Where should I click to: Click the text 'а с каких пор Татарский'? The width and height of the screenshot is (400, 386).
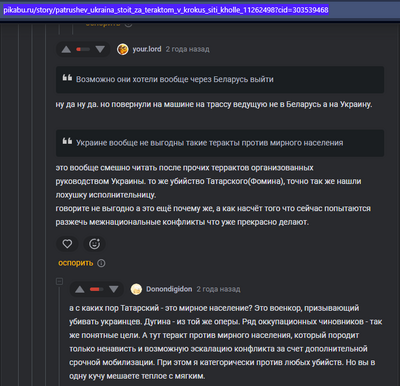tap(214, 308)
